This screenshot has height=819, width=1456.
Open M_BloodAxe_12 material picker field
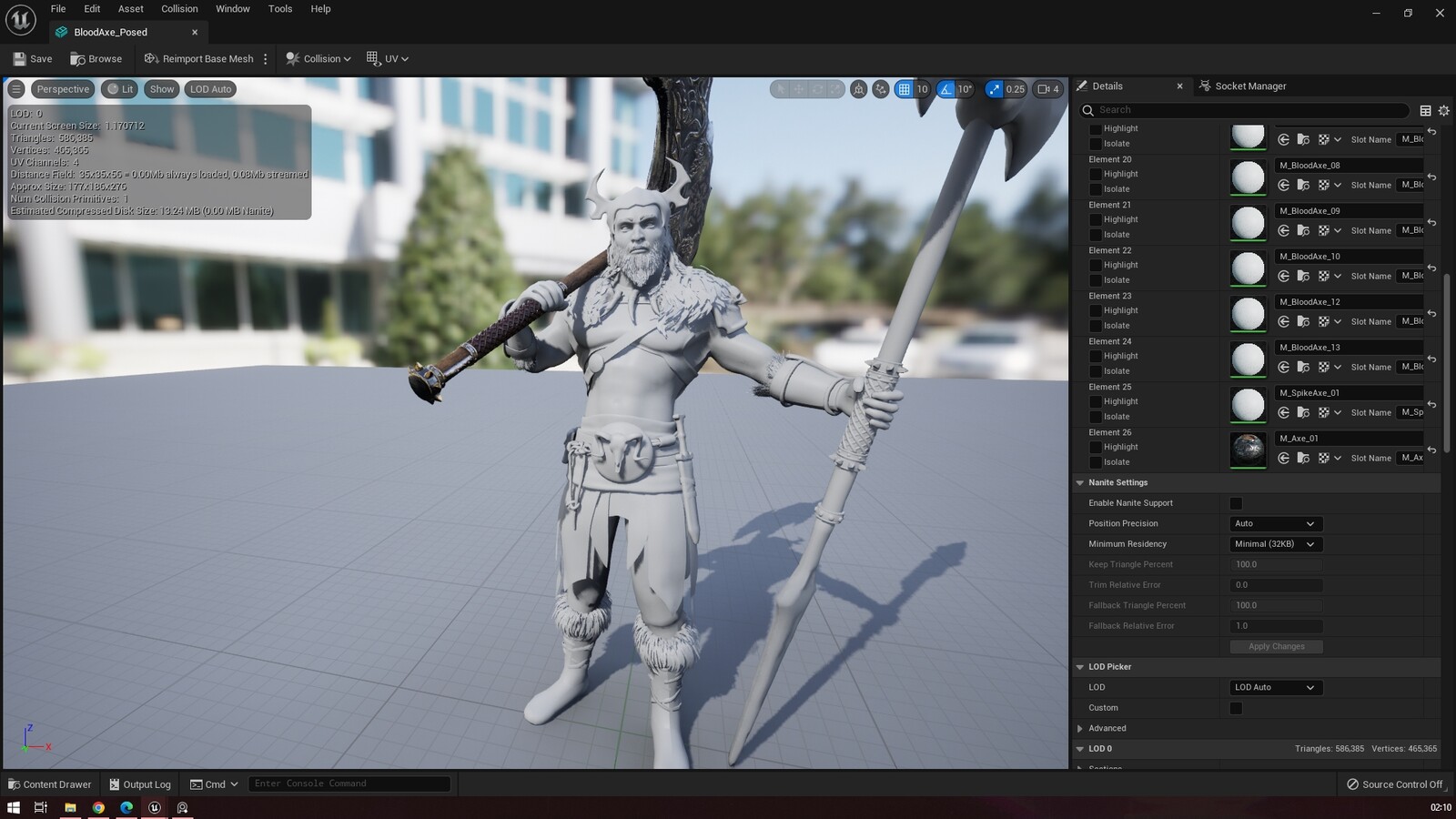1349,302
